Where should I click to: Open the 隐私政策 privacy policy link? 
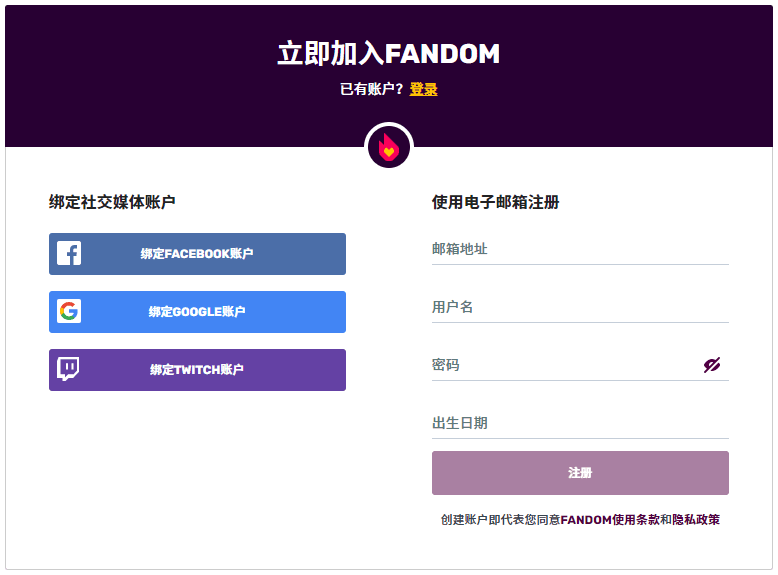tap(696, 520)
